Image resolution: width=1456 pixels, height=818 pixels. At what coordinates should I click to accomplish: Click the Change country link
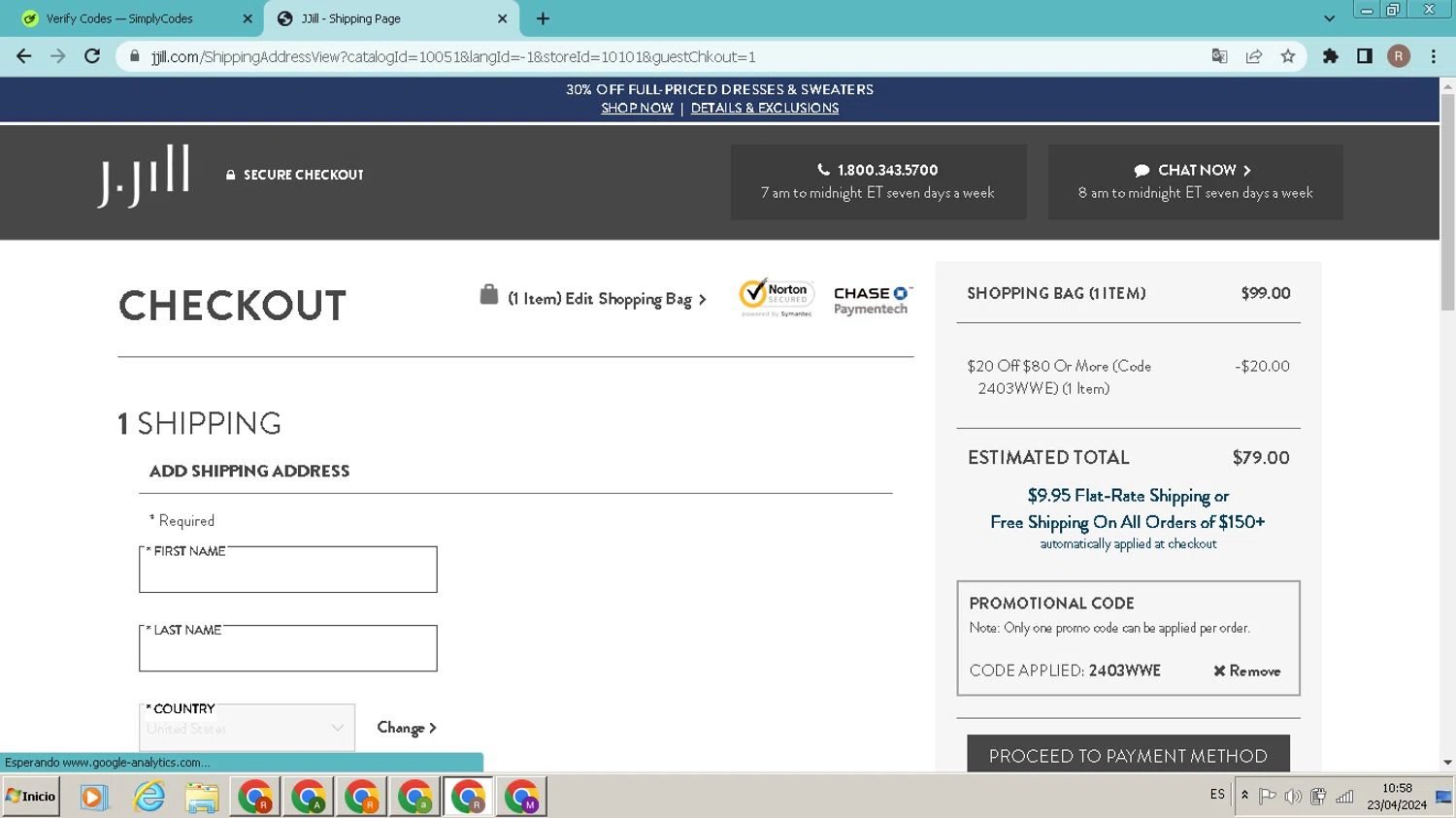pyautogui.click(x=407, y=728)
